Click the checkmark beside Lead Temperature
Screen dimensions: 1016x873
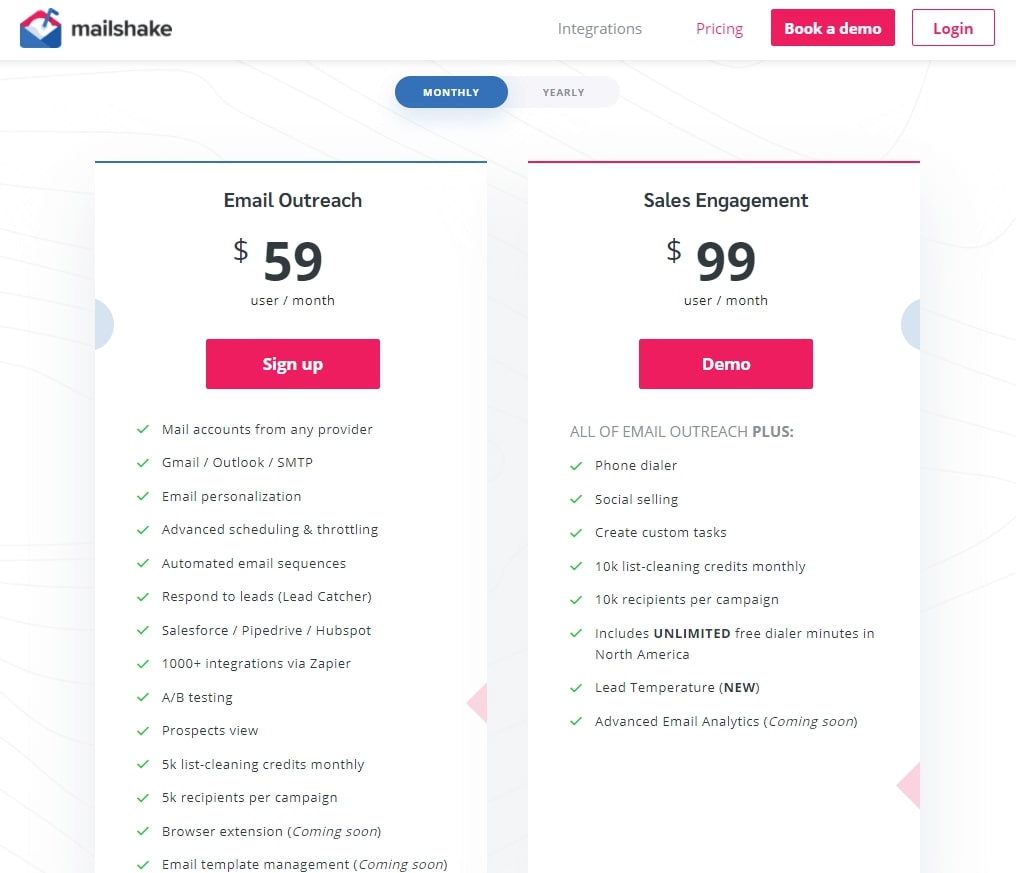576,688
